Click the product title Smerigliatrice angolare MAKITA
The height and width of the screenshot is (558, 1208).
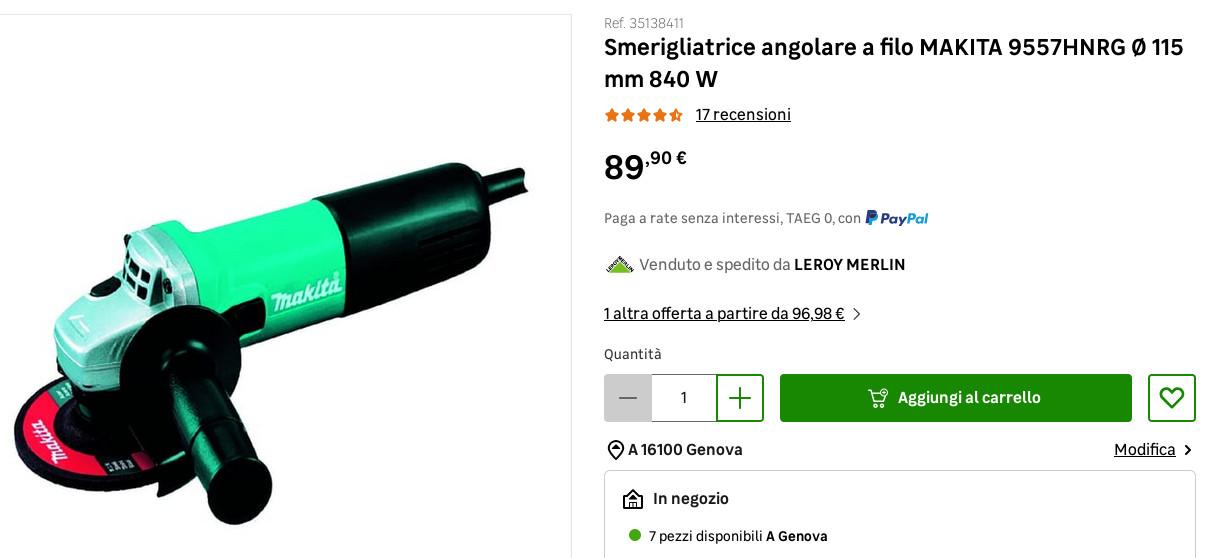click(894, 63)
